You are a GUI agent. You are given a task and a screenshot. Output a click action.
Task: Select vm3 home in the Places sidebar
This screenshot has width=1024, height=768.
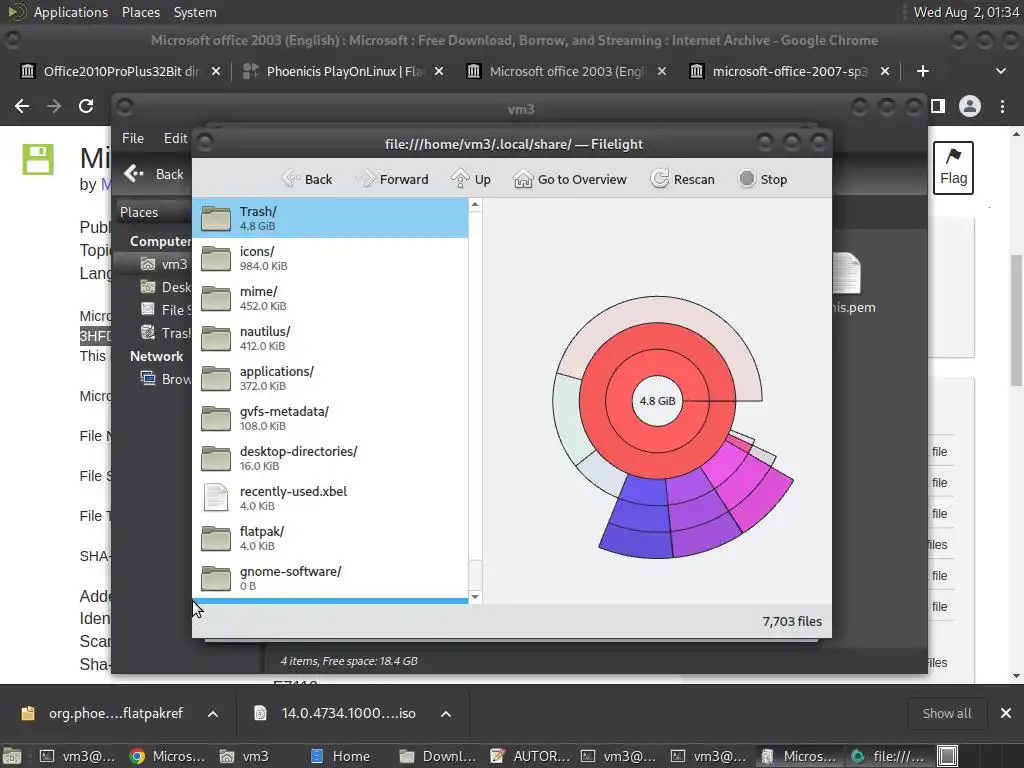pyautogui.click(x=166, y=264)
